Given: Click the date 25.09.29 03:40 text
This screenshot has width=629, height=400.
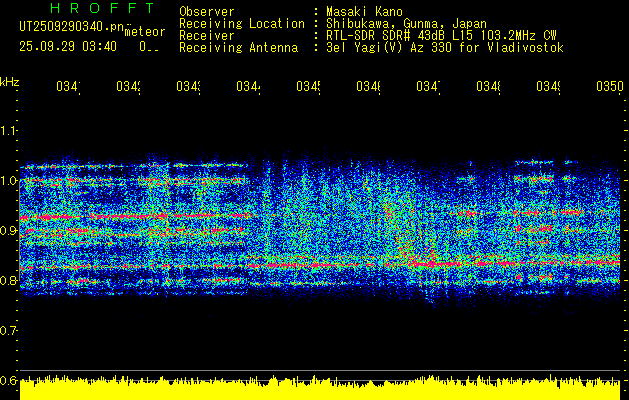Looking at the screenshot, I should click(68, 47).
